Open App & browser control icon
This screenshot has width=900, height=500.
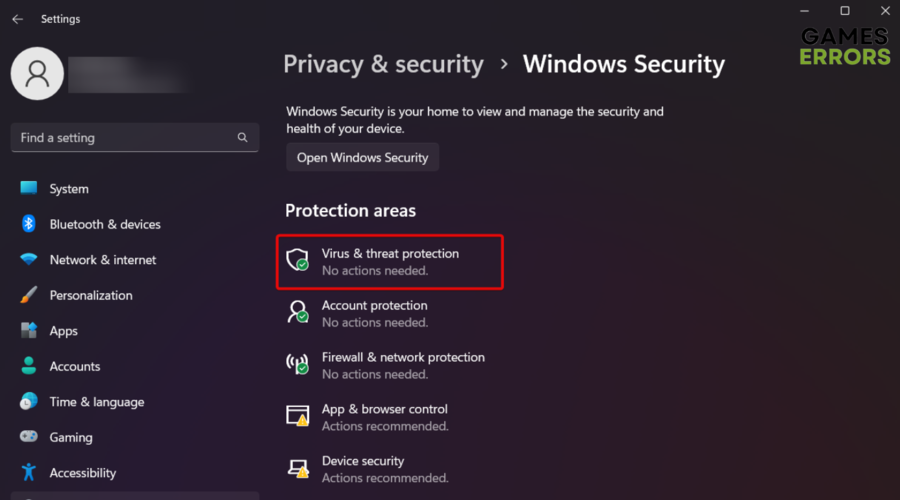298,417
